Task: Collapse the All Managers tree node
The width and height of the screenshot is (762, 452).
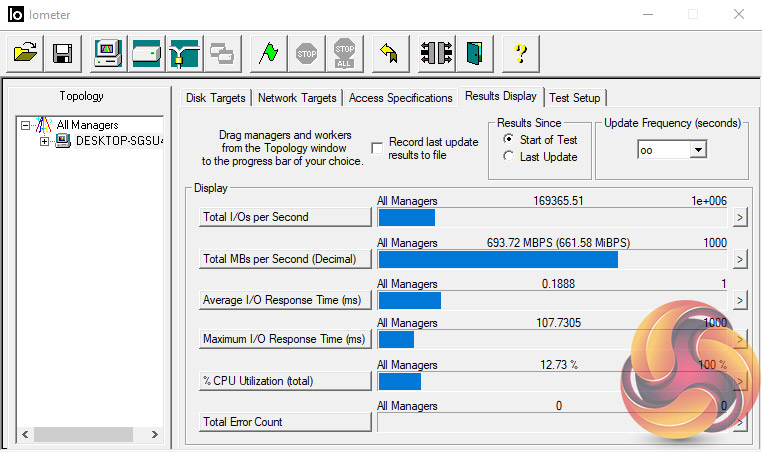Action: tap(25, 125)
